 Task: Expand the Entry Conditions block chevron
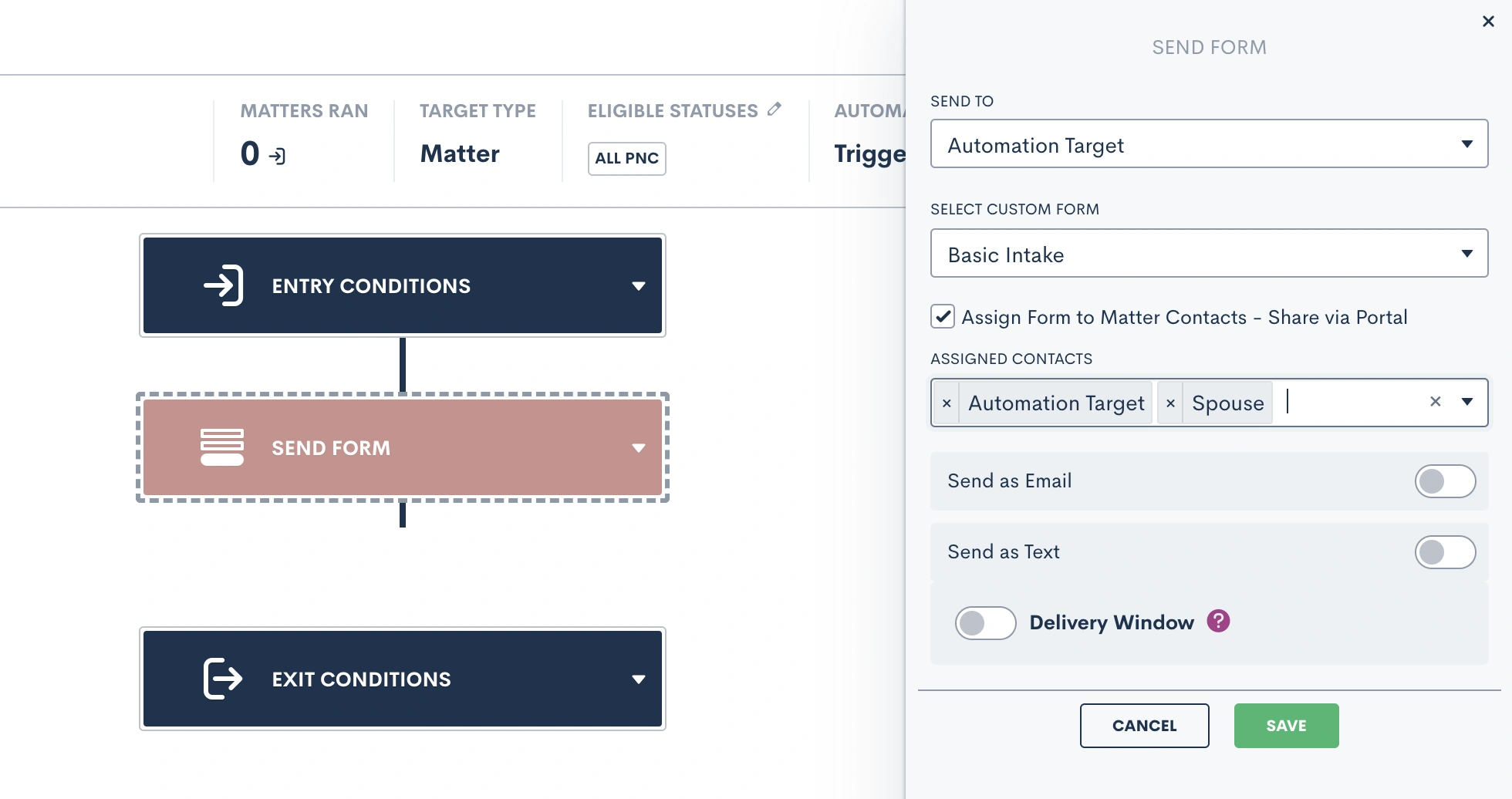click(x=639, y=286)
